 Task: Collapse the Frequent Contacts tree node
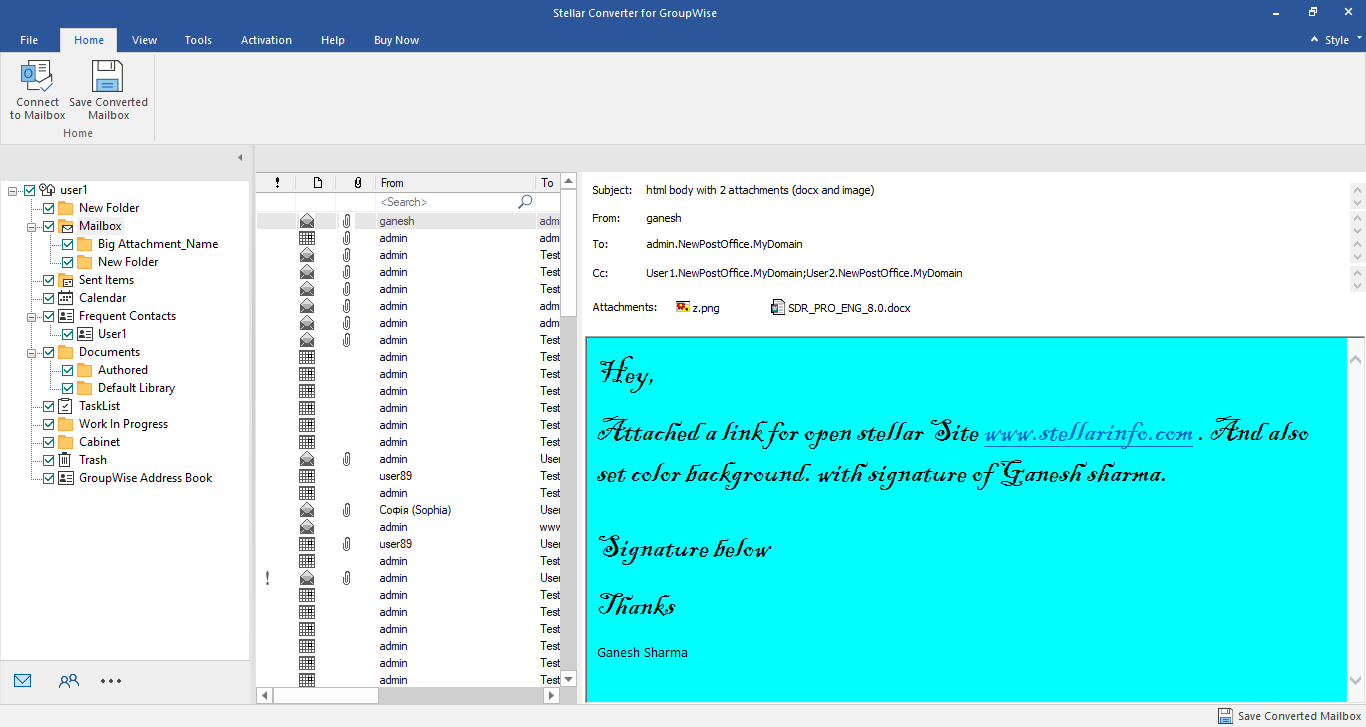click(32, 316)
